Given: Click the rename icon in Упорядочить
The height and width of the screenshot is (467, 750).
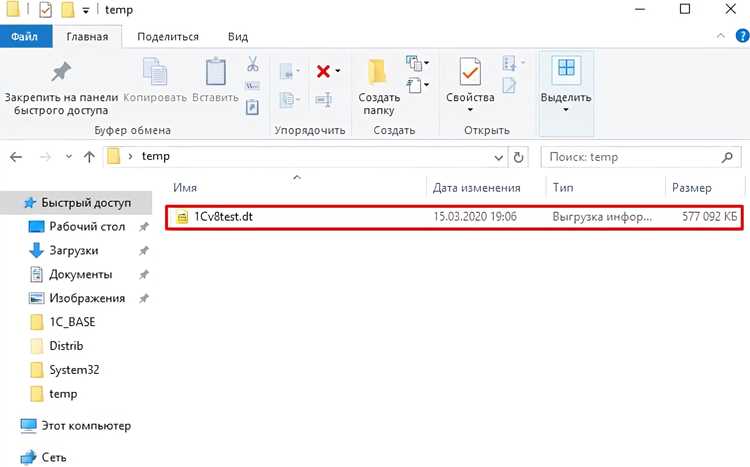Looking at the screenshot, I should point(324,100).
